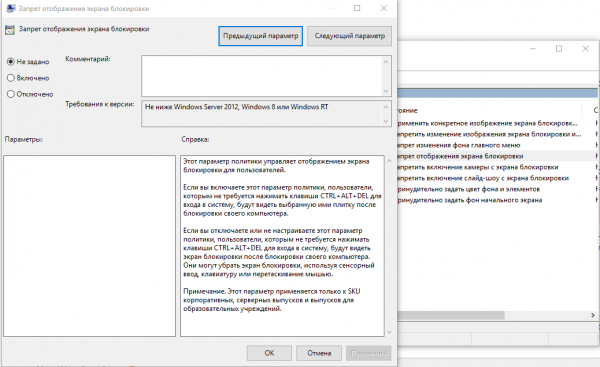Click comment field scroll down arrow
Image resolution: width=600 pixels, height=367 pixels.
386,91
